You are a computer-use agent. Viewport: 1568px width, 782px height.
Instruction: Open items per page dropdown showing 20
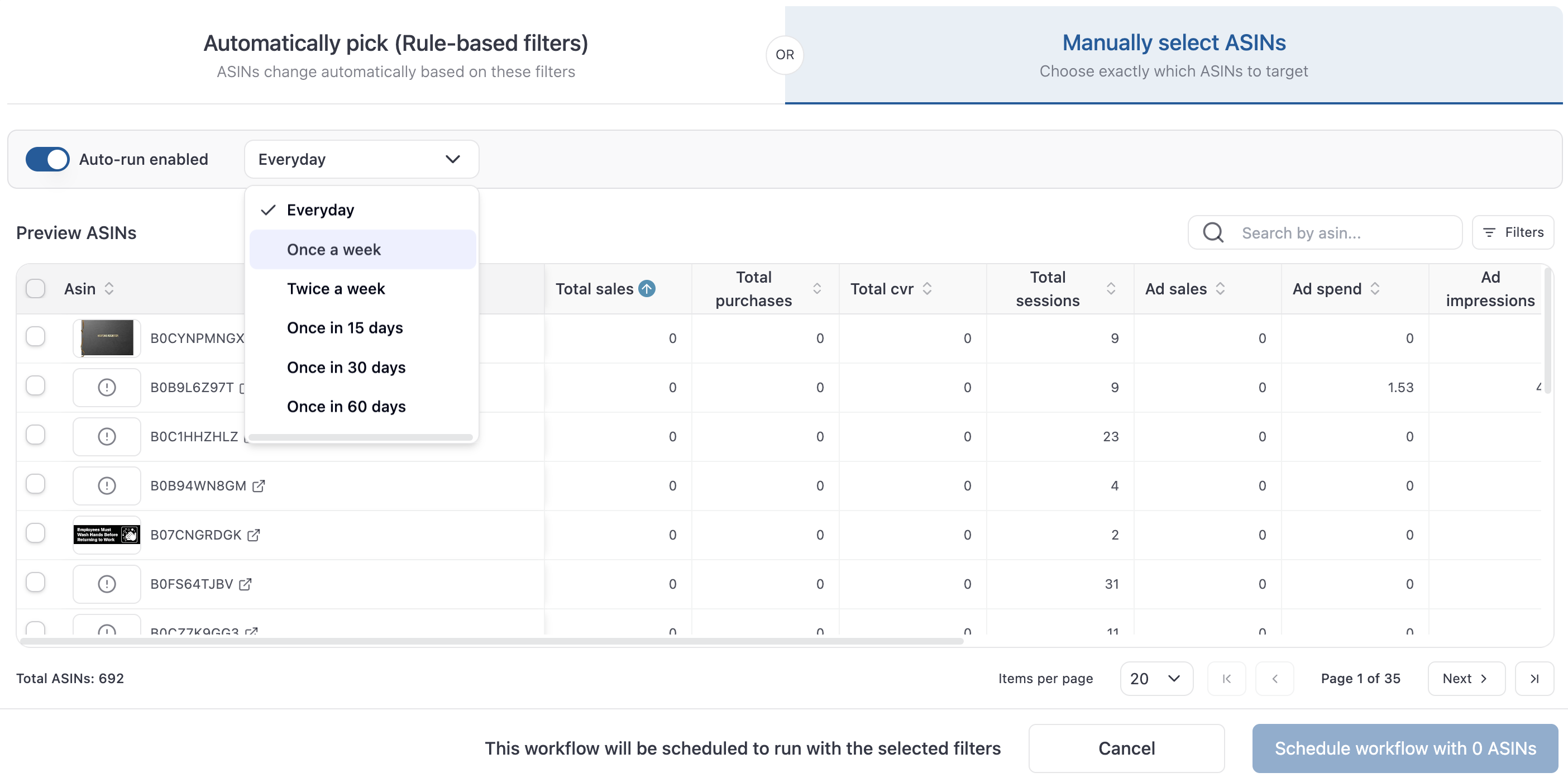(x=1155, y=679)
